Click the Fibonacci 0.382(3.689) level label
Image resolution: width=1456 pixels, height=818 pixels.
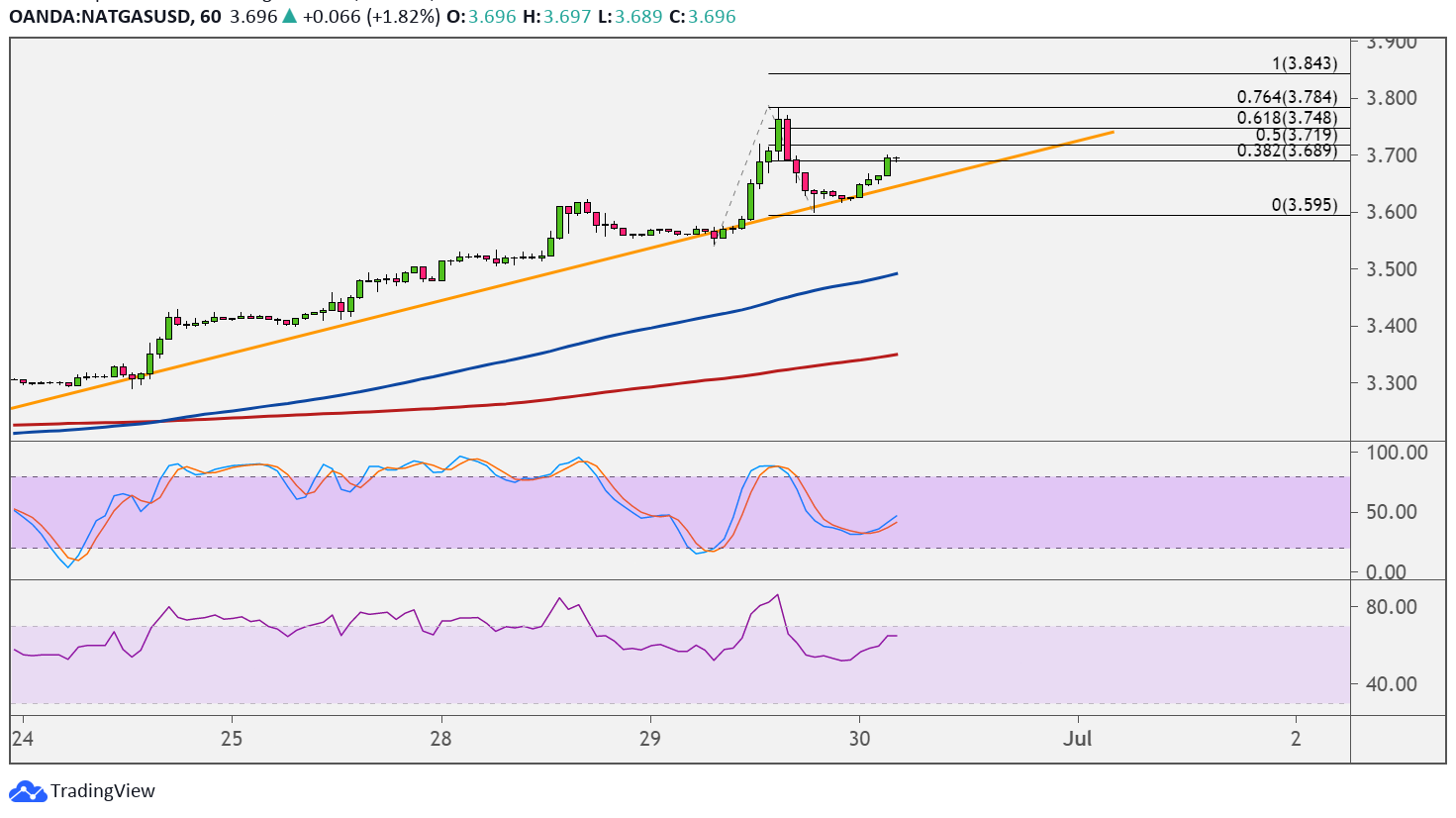click(1288, 151)
